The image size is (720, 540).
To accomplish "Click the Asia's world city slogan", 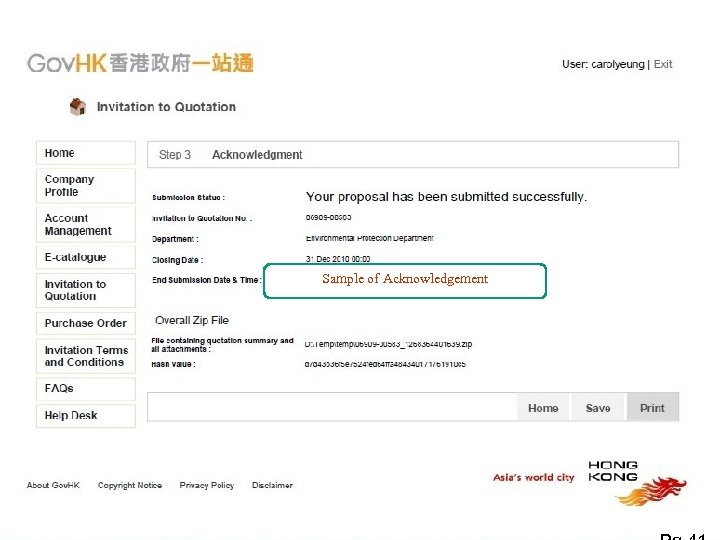I will [534, 478].
